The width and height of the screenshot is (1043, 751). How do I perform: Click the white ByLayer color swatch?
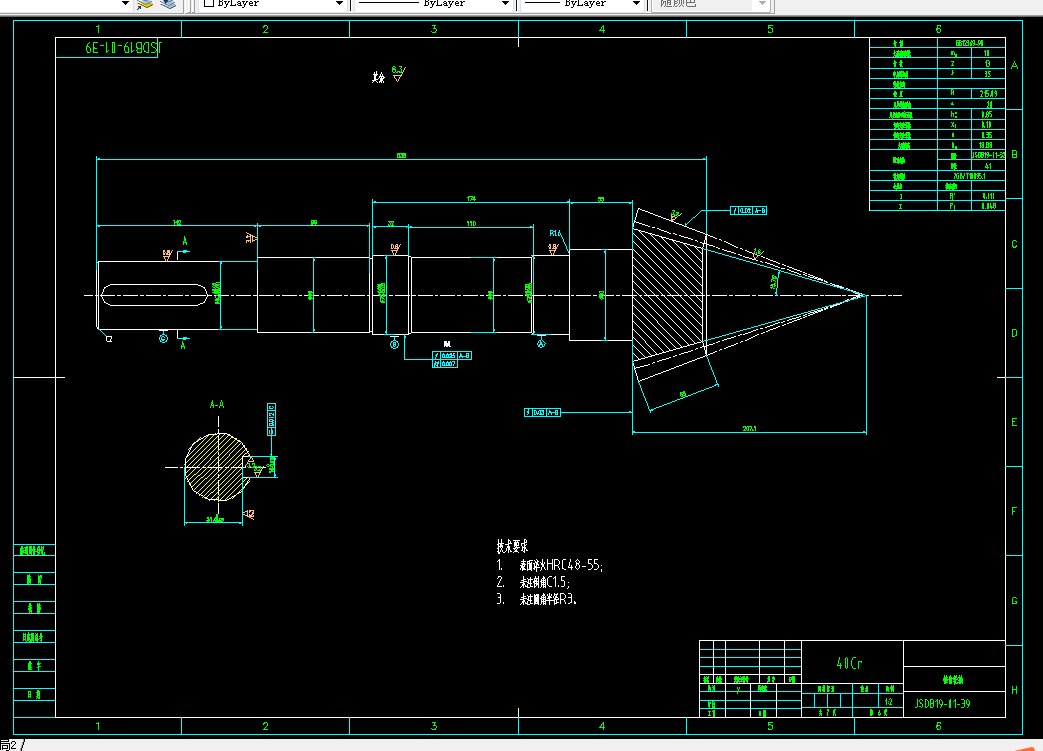coord(209,3)
